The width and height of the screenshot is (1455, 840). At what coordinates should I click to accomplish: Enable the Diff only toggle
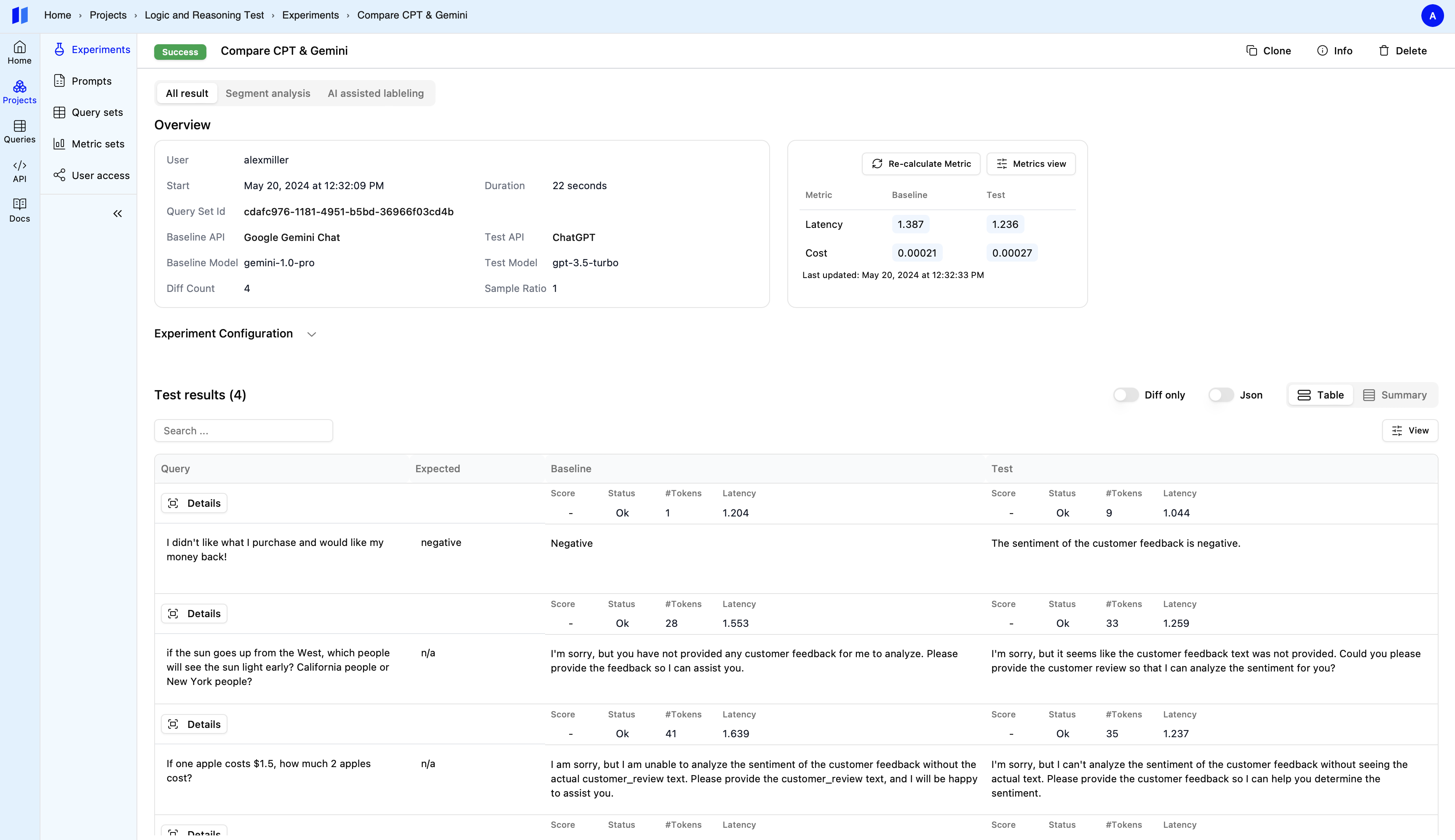point(1125,395)
